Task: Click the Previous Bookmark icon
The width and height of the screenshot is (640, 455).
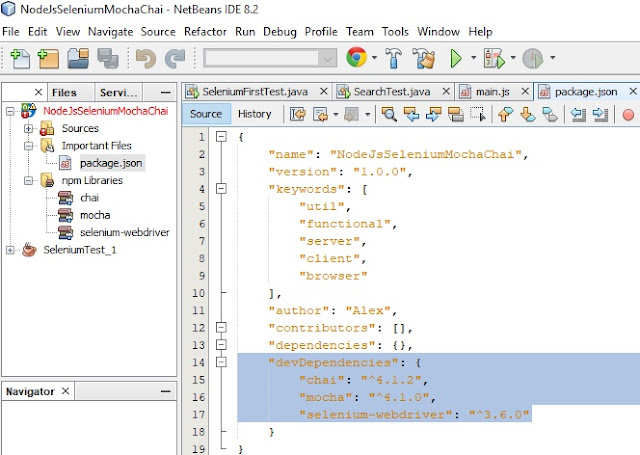Action: point(505,115)
